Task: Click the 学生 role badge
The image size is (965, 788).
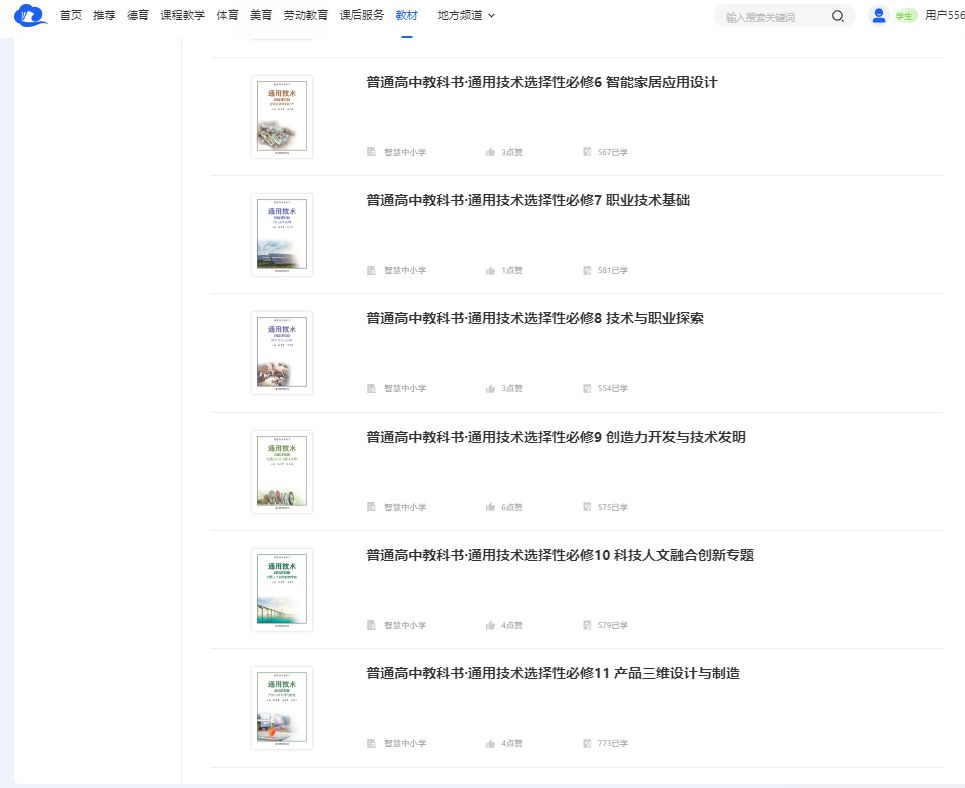Action: [x=904, y=16]
